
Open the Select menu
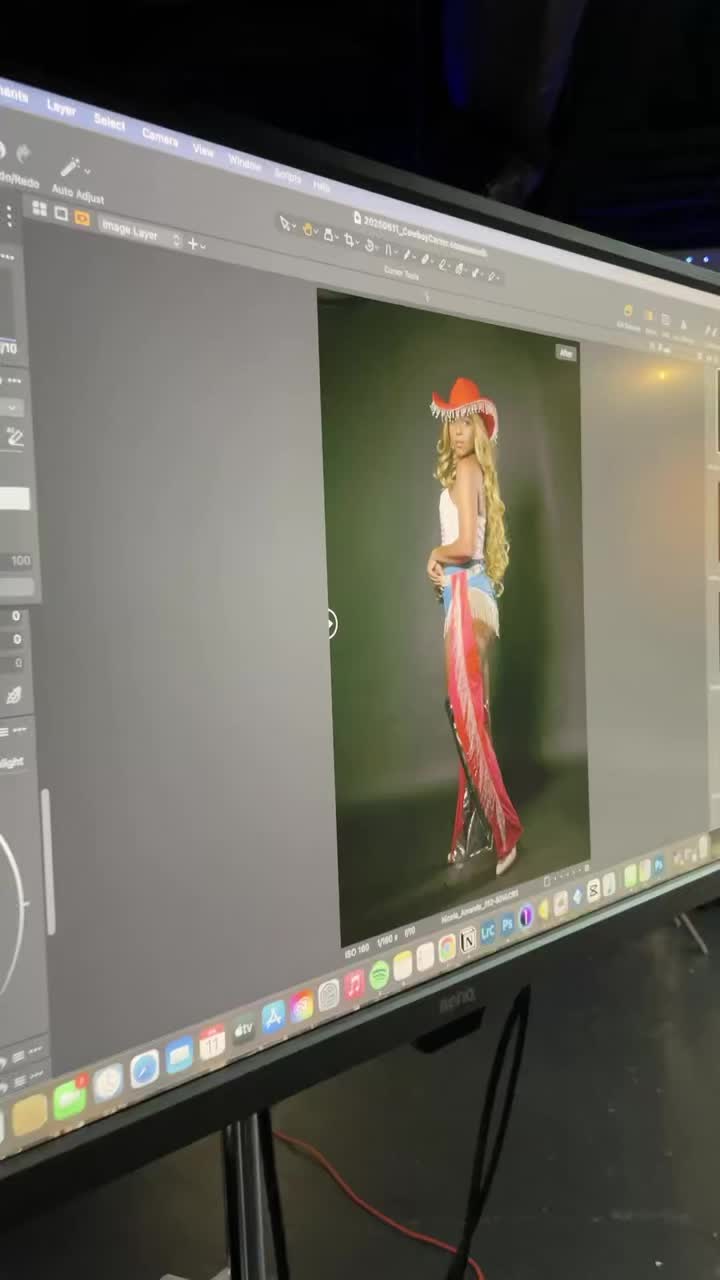coord(109,121)
